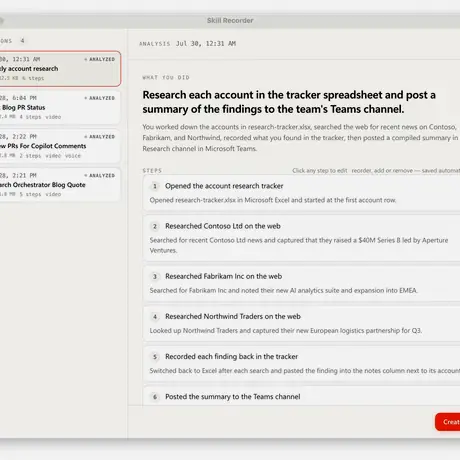Click ANALYZED badge on Blog PR Status session
The image size is (460, 460).
coord(99,98)
